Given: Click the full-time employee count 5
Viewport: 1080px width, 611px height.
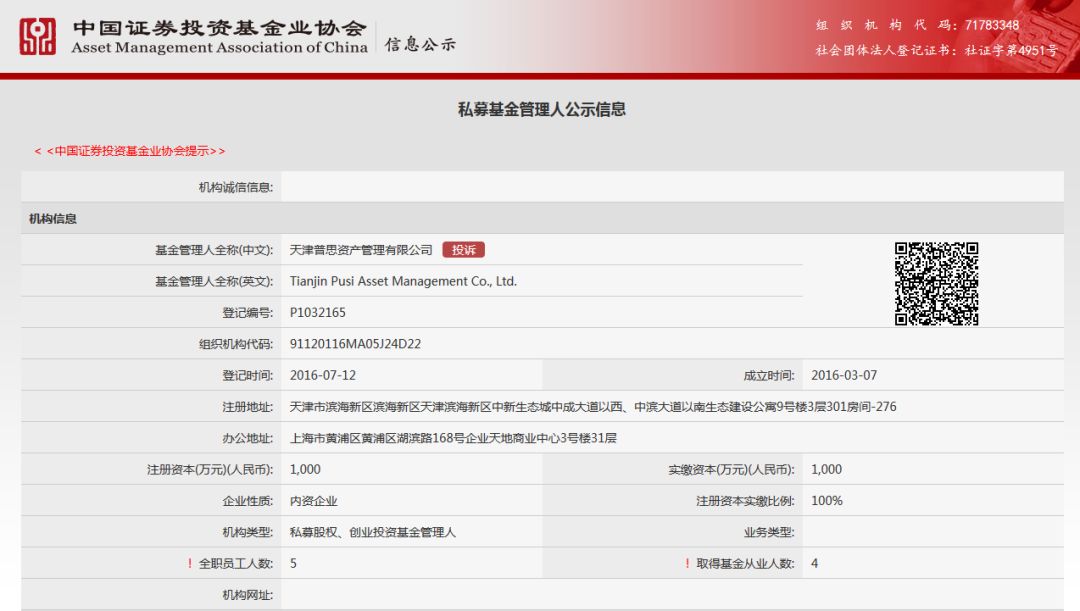Looking at the screenshot, I should pos(293,563).
